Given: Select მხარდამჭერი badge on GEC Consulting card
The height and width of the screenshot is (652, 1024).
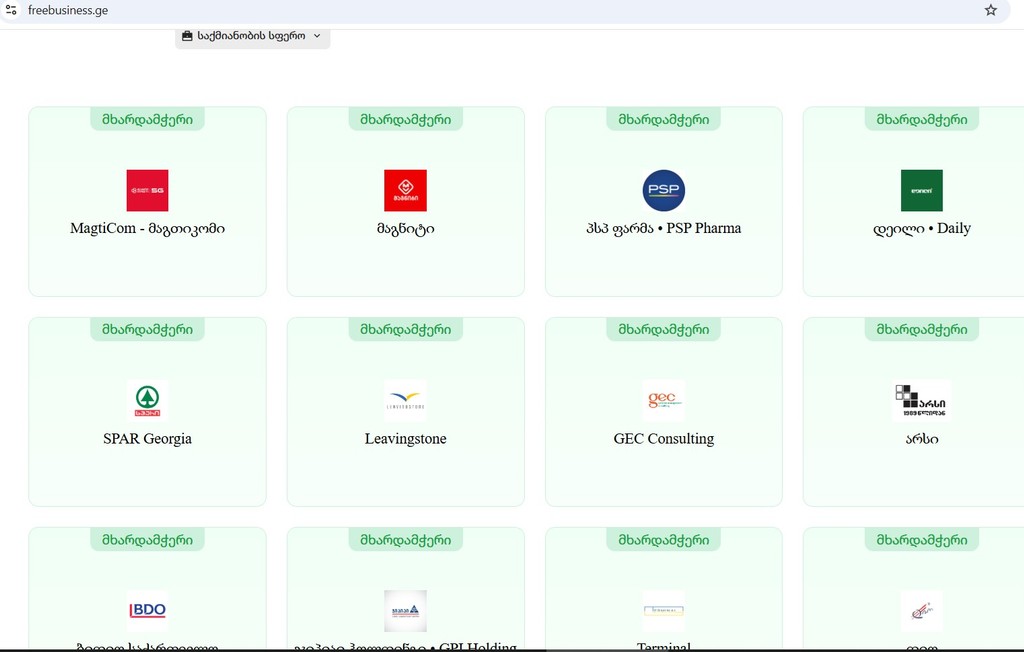Looking at the screenshot, I should tap(664, 329).
